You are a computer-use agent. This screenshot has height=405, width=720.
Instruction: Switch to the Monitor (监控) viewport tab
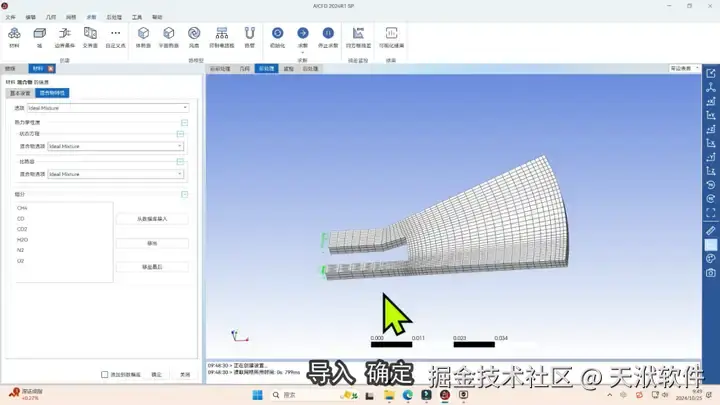pos(288,68)
